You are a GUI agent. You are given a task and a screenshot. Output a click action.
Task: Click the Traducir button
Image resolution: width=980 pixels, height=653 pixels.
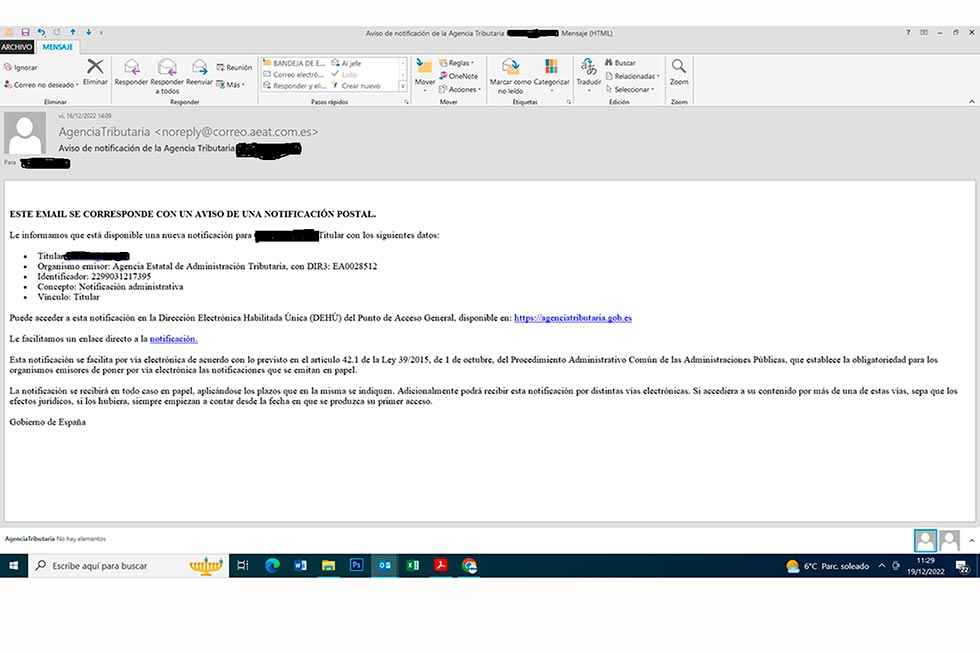[x=588, y=75]
